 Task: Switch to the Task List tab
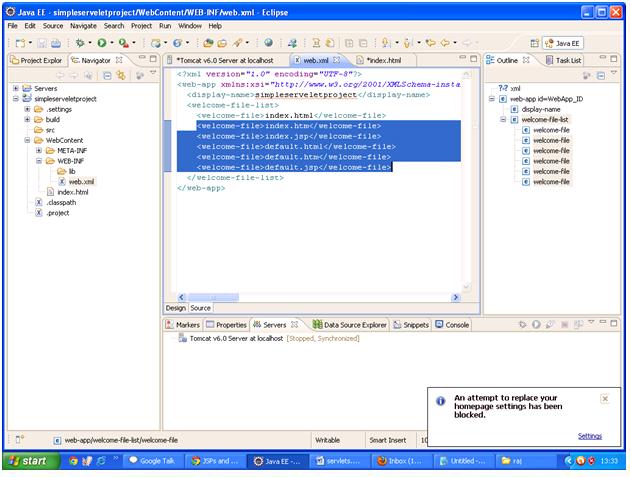coord(564,60)
